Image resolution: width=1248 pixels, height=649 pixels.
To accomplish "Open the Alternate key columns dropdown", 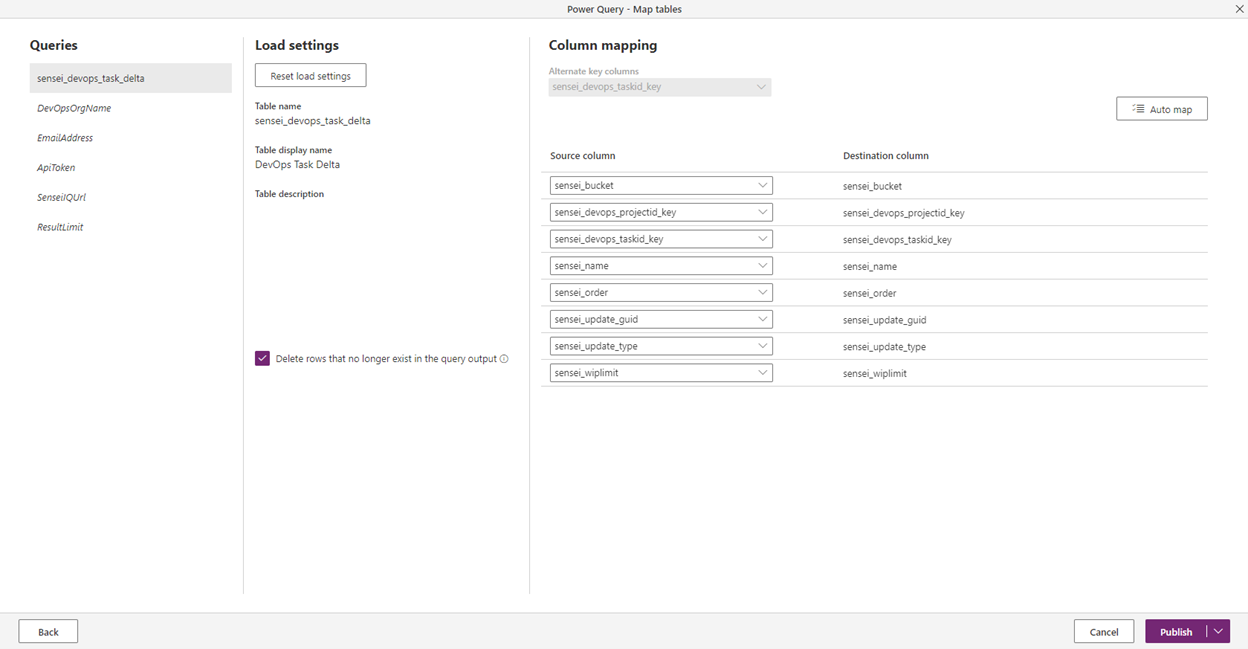I will point(660,87).
